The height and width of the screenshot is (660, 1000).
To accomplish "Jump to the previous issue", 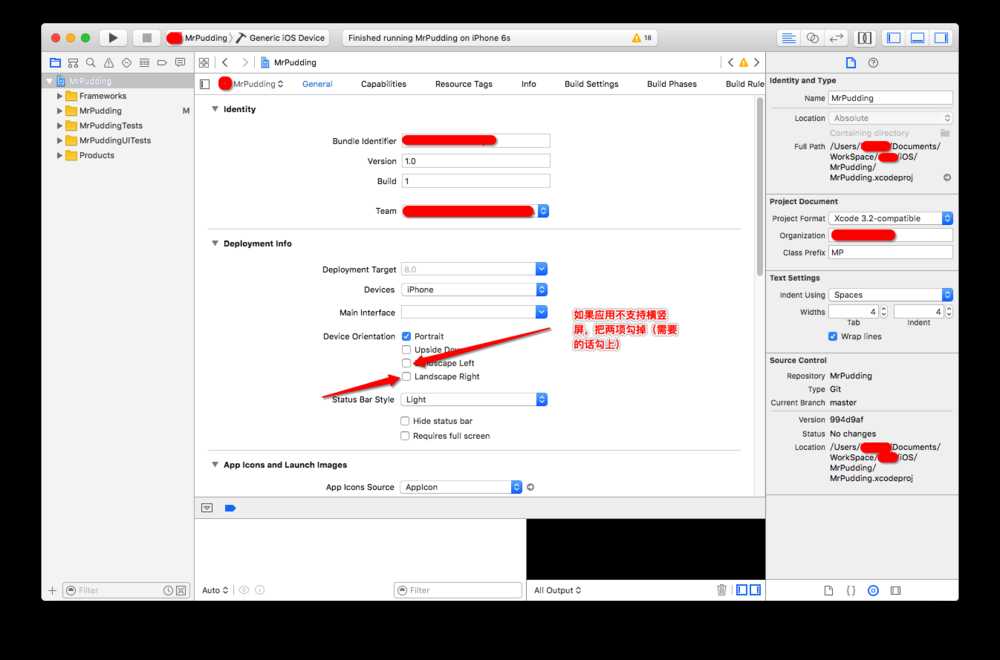I will tap(731, 62).
